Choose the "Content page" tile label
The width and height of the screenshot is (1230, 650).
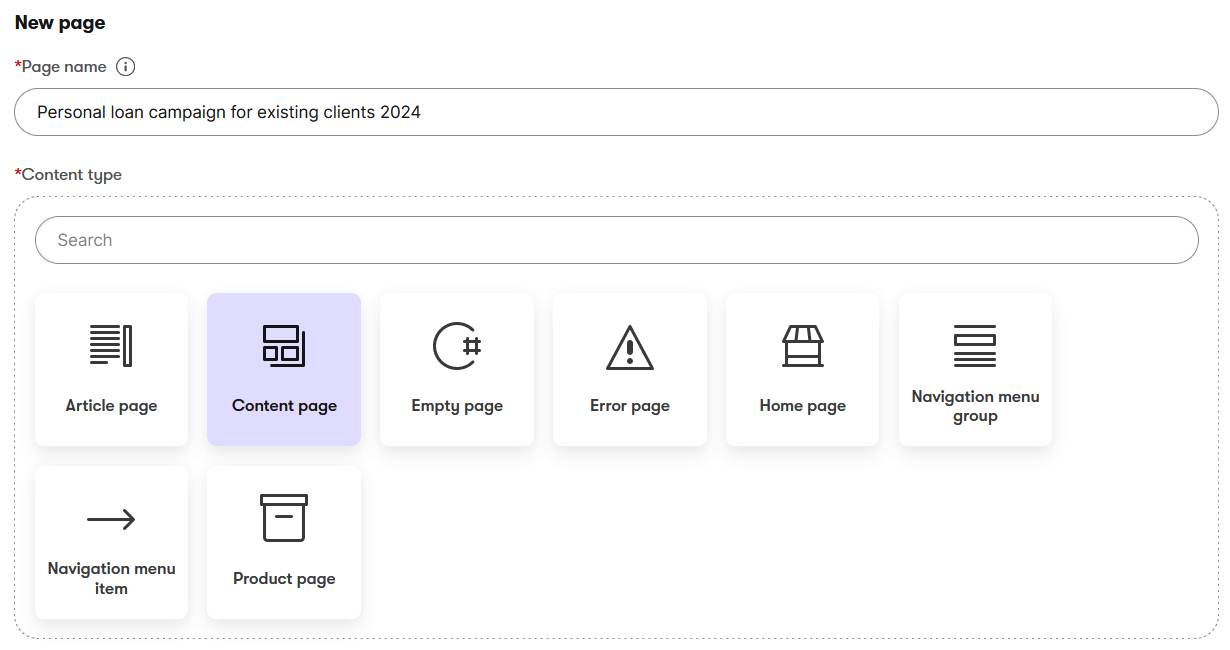click(x=284, y=406)
